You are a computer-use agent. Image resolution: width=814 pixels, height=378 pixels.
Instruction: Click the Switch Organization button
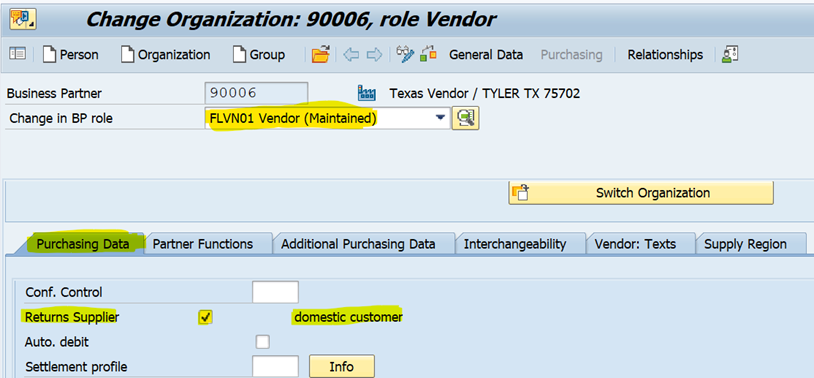641,193
